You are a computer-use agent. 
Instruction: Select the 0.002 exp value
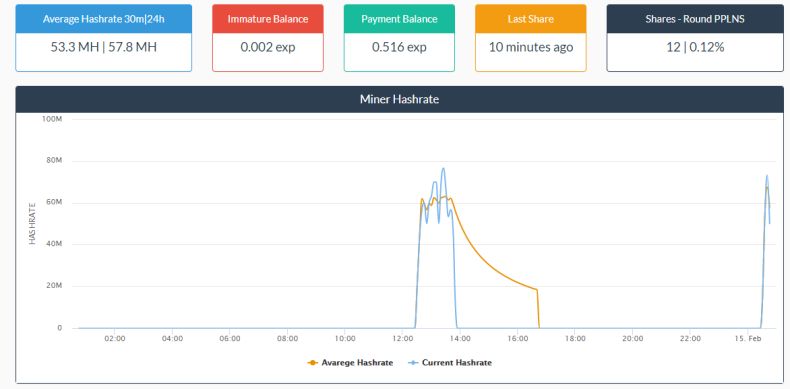[x=268, y=47]
